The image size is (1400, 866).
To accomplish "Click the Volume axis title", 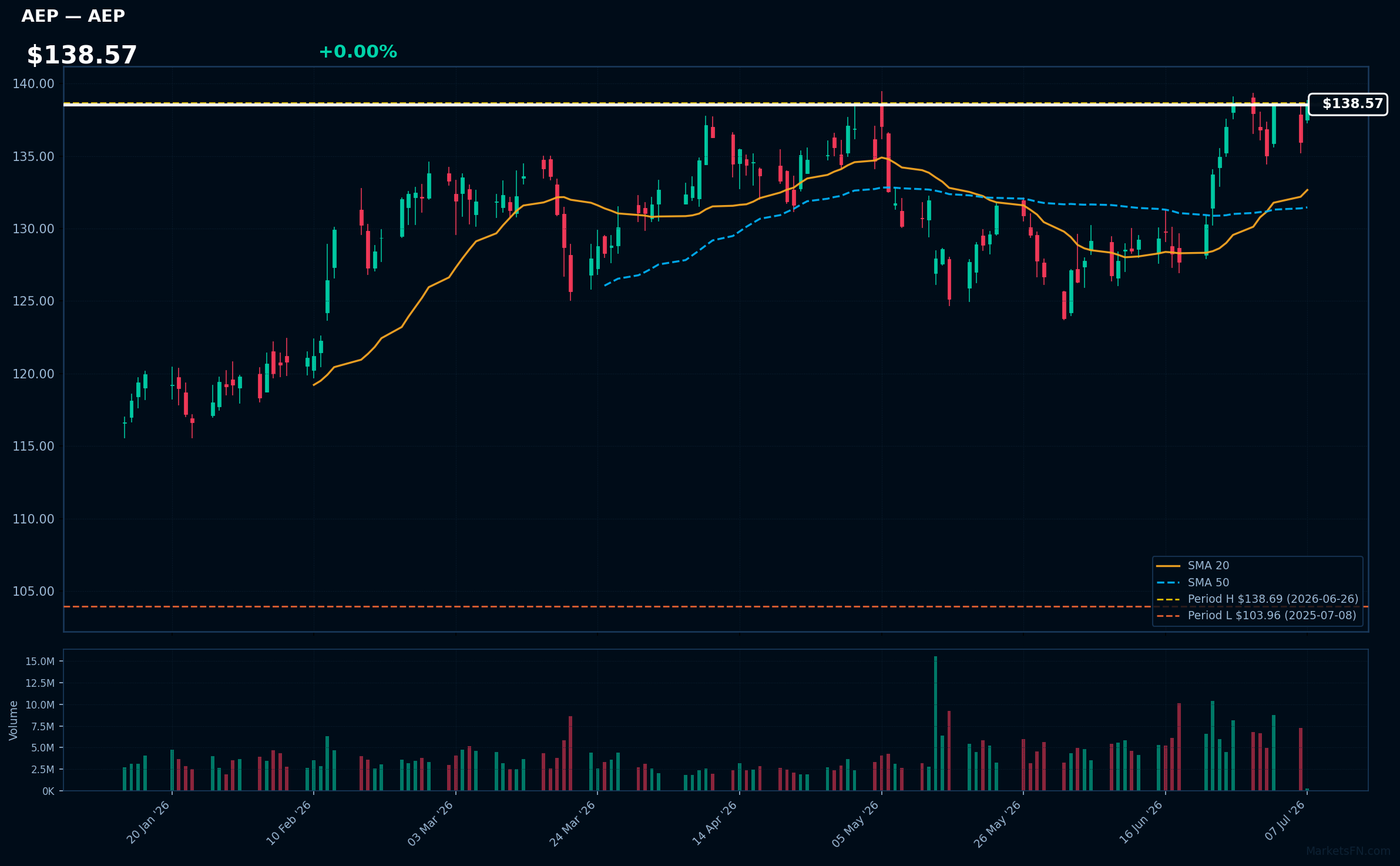I will (14, 720).
